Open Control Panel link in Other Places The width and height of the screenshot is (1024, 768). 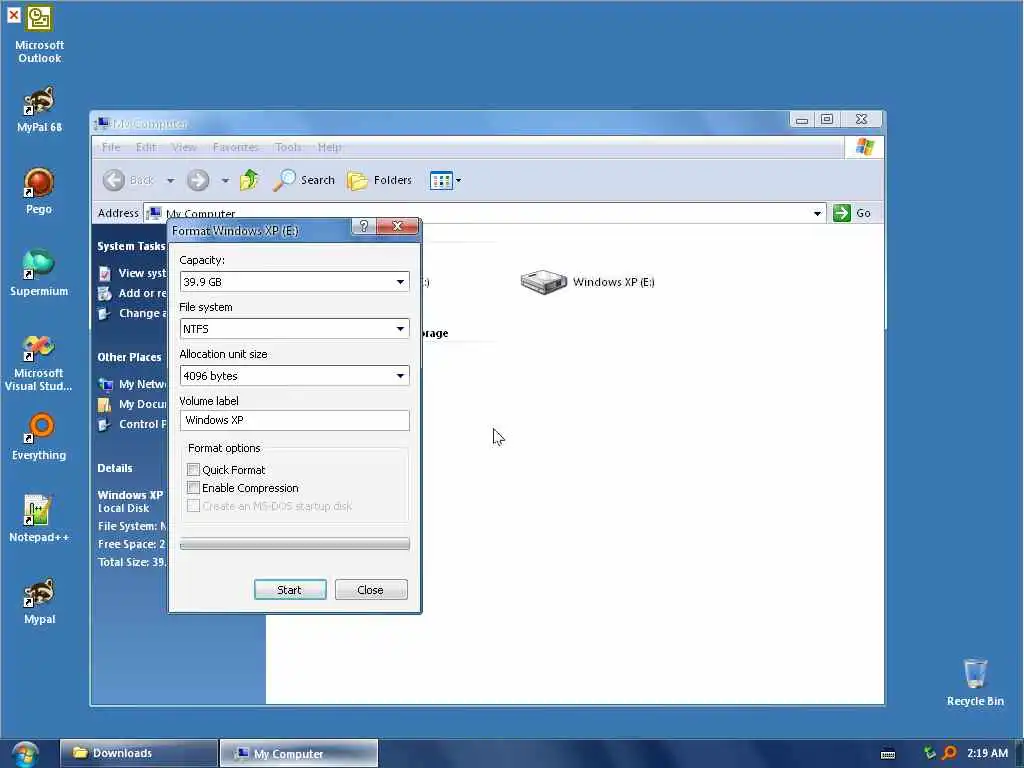[133, 424]
